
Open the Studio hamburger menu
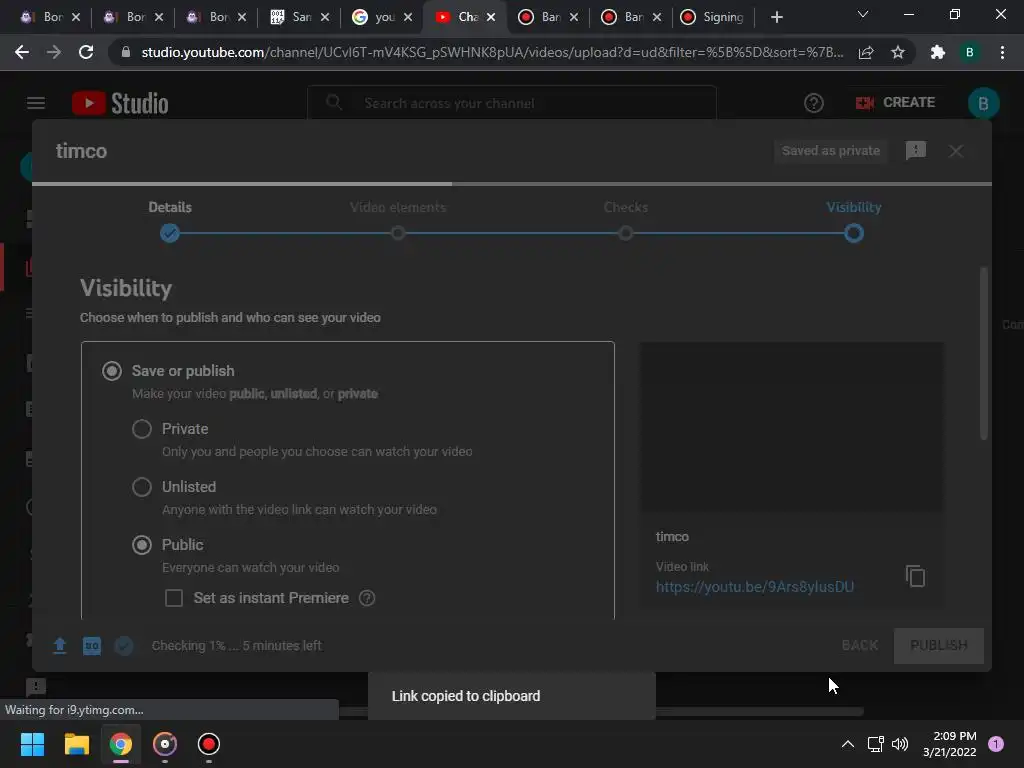point(36,103)
